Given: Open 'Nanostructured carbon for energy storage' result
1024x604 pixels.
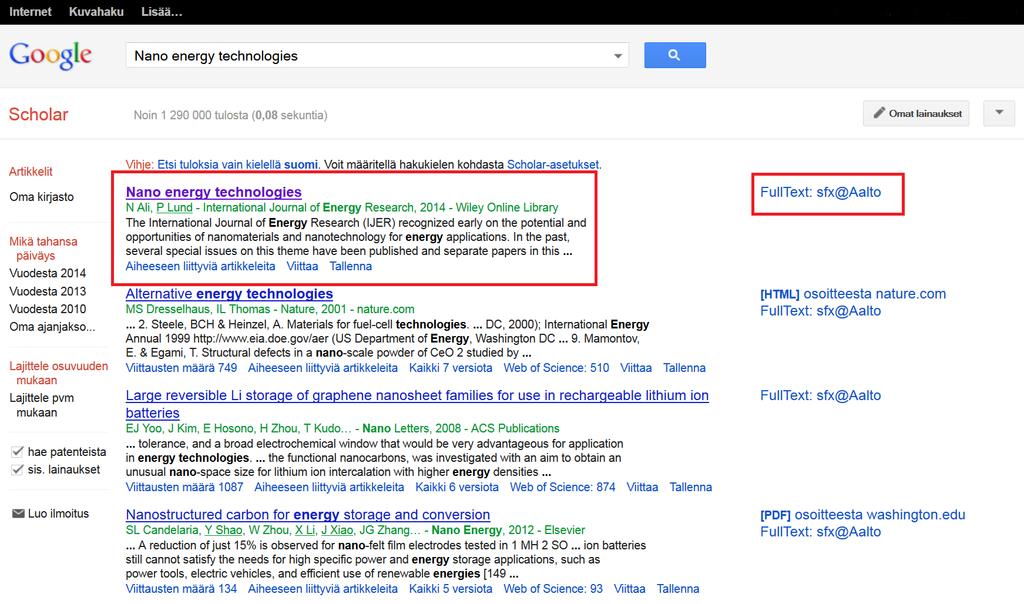Looking at the screenshot, I should point(308,515).
